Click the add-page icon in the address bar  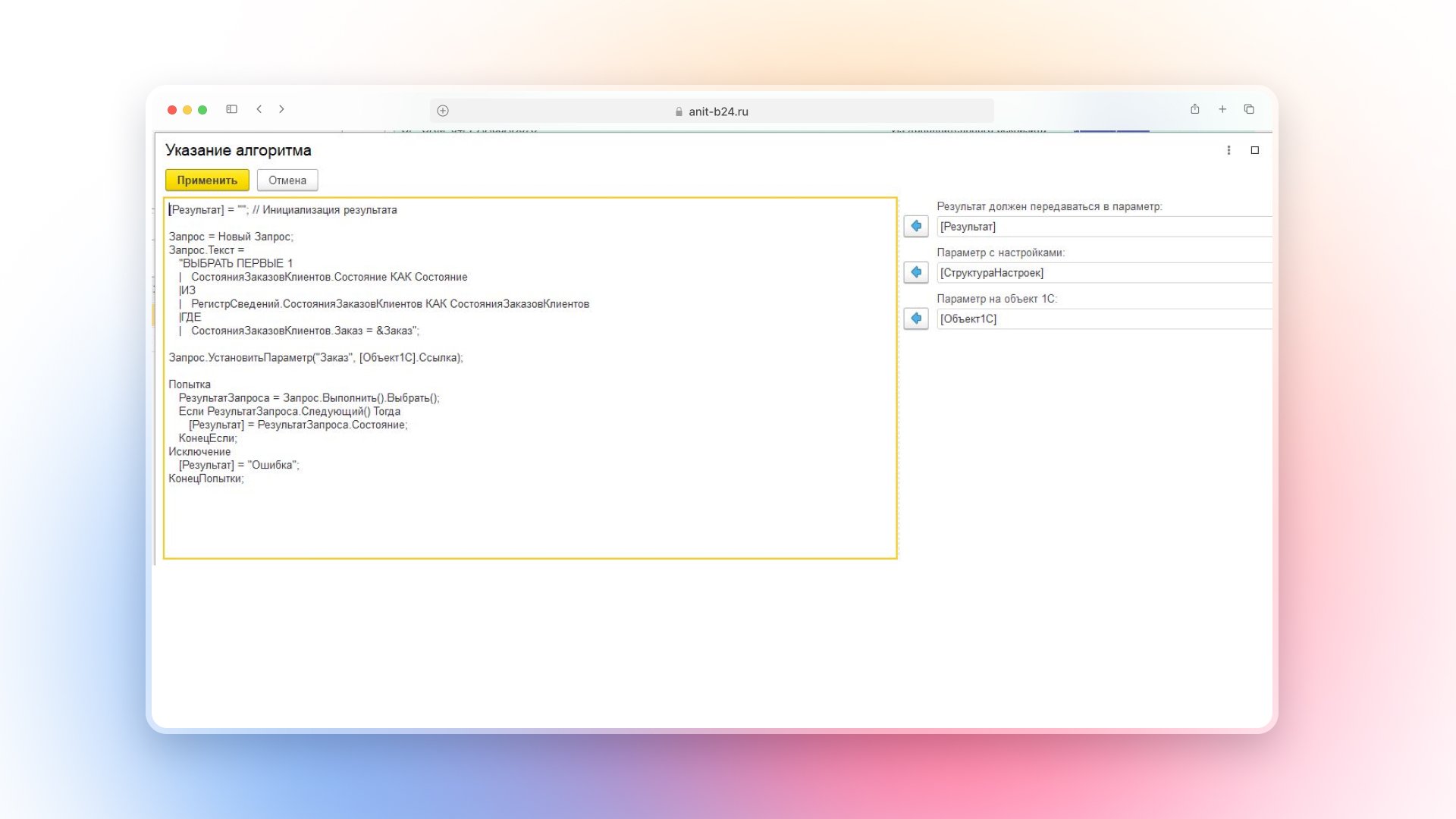click(443, 111)
